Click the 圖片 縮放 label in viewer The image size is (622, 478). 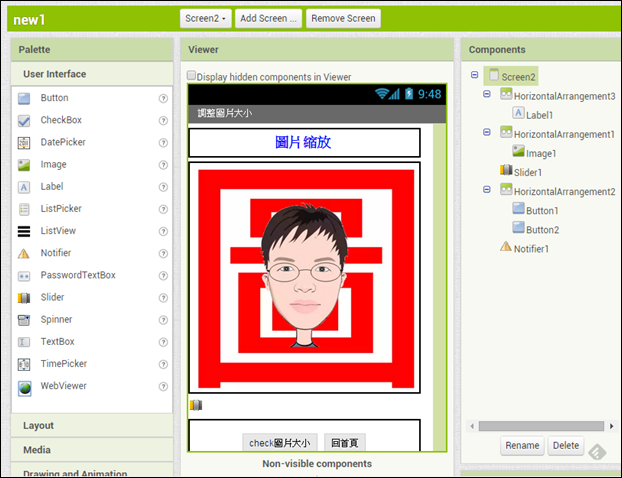click(x=303, y=142)
